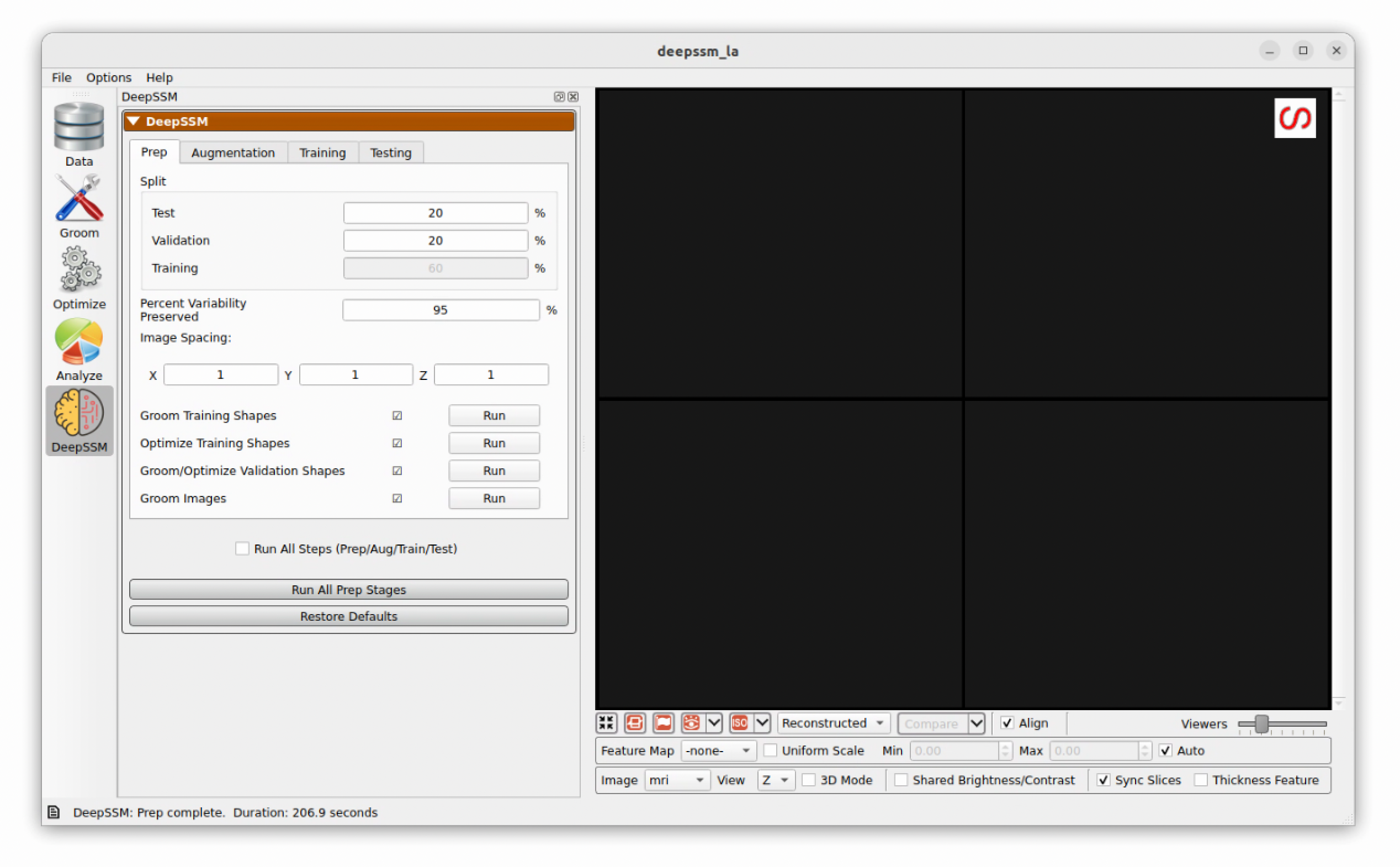The image size is (1400, 867).
Task: Open the Feature Map -none- dropdown
Action: (x=719, y=750)
